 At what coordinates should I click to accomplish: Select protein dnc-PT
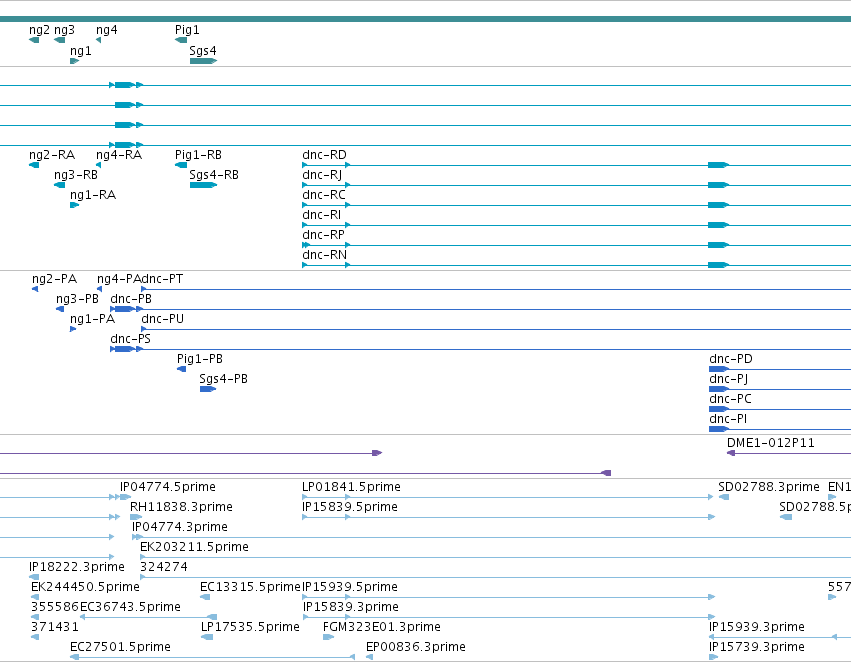pos(162,279)
